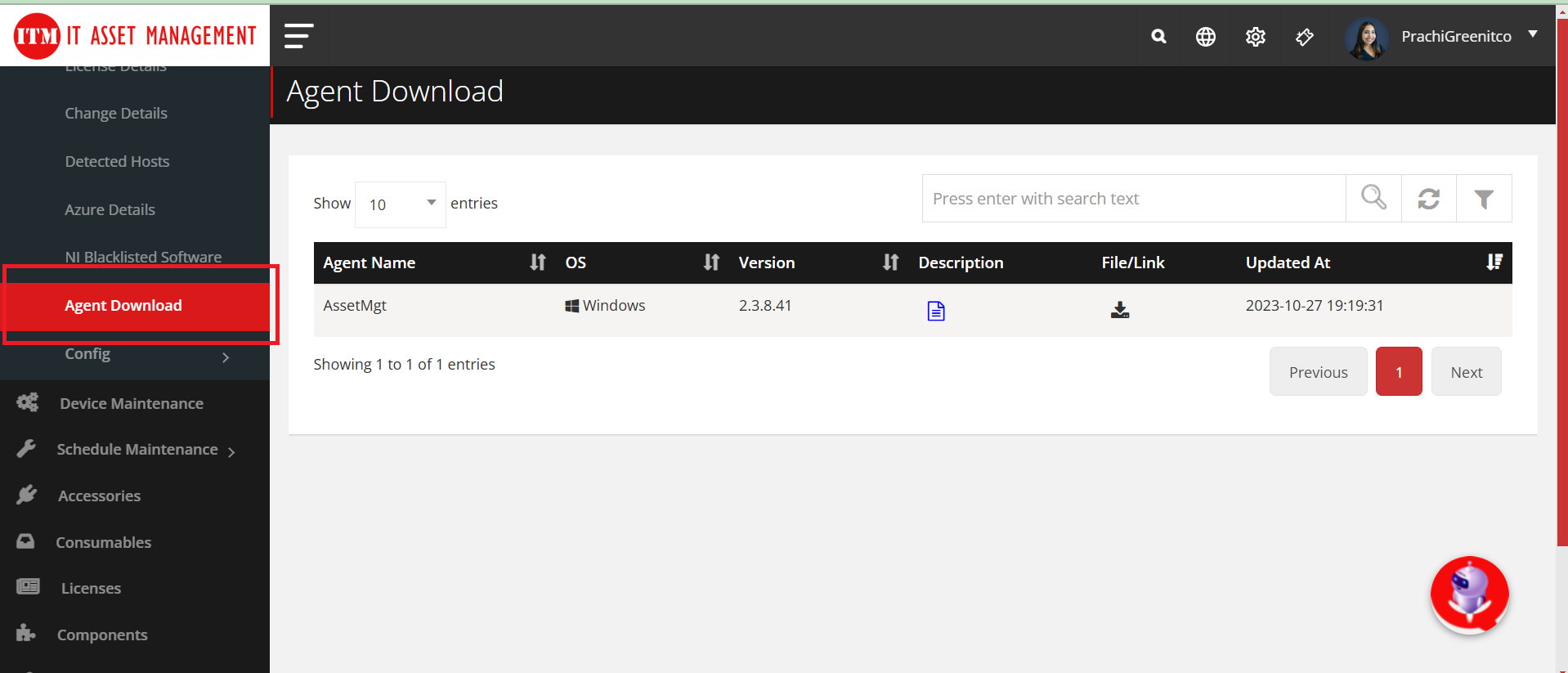Click the table search magnifier button
This screenshot has width=1568, height=673.
point(1373,198)
